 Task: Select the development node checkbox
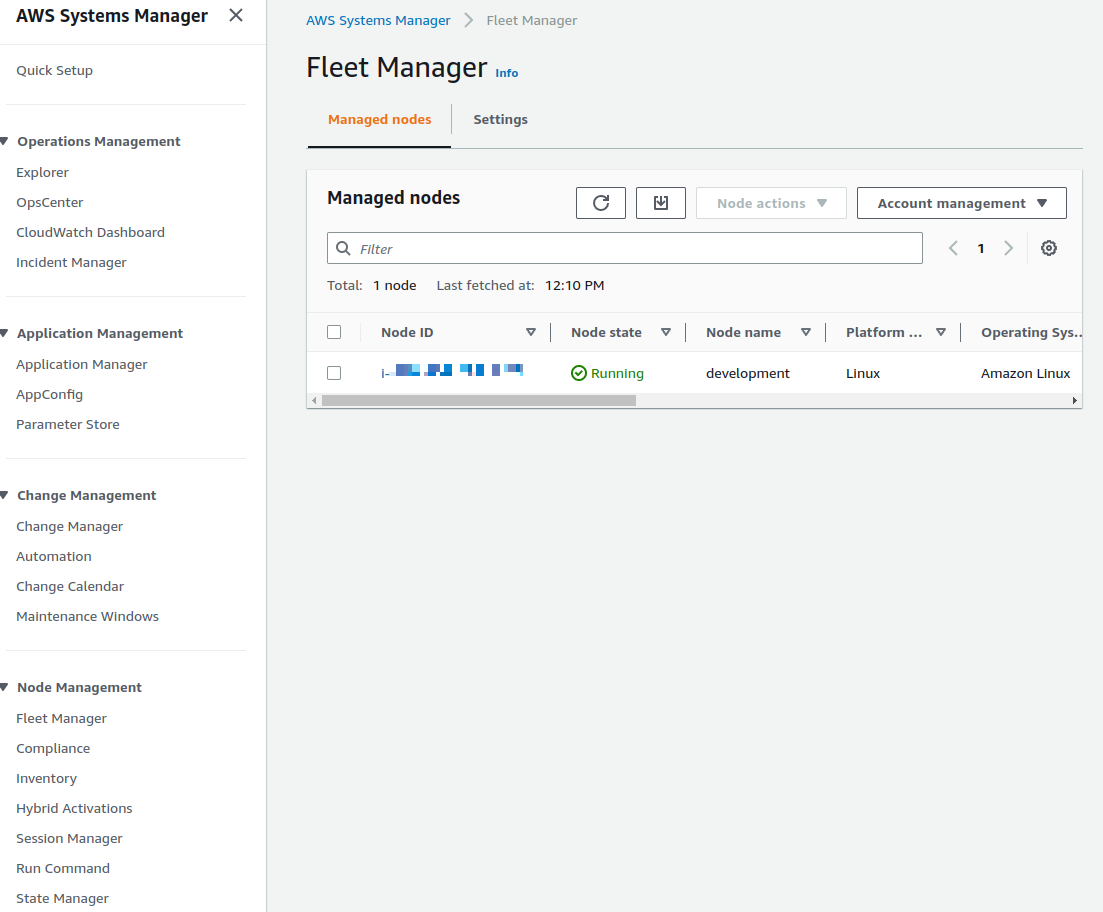(x=334, y=373)
